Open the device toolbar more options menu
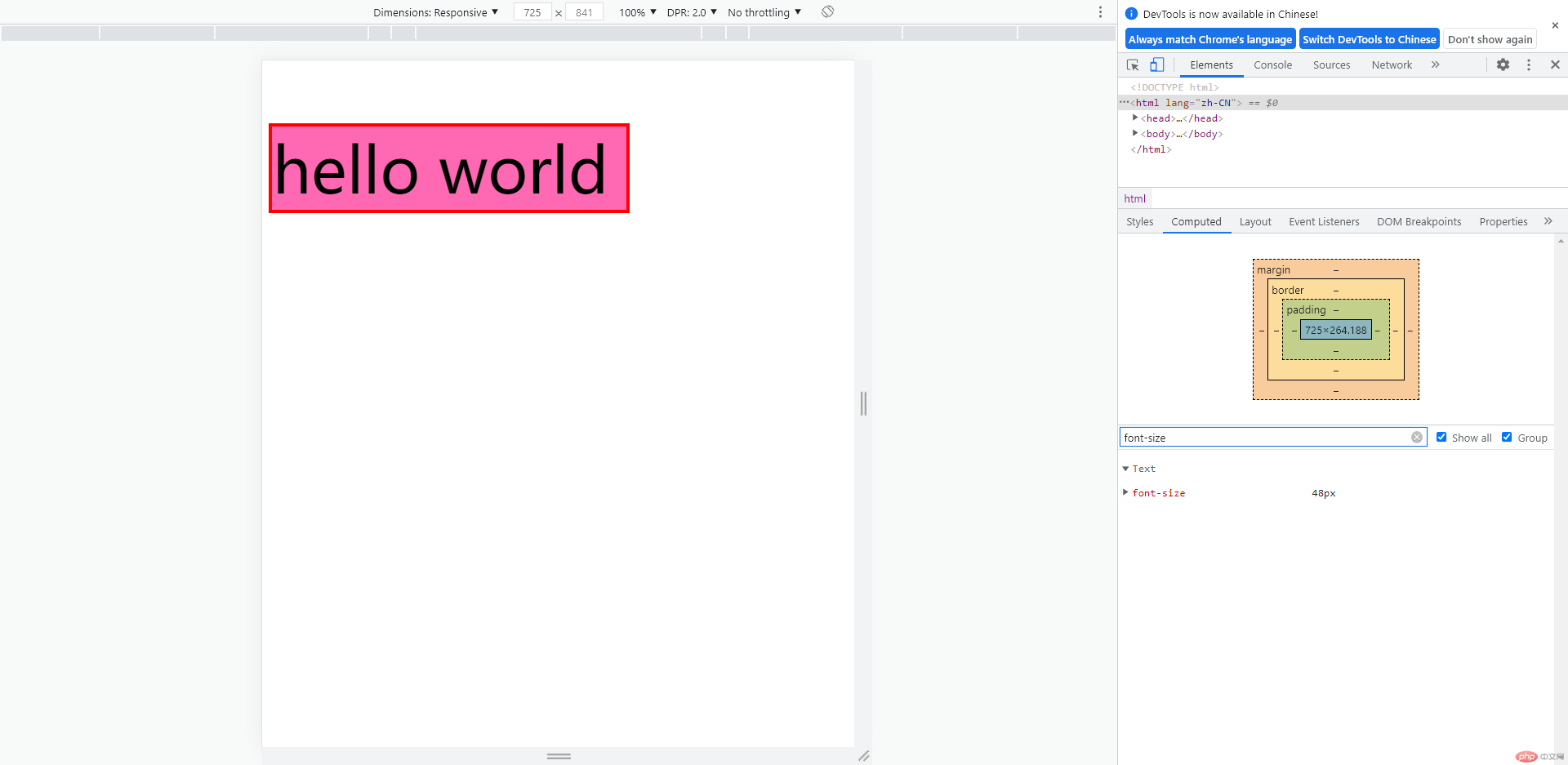The image size is (1568, 765). [1100, 12]
